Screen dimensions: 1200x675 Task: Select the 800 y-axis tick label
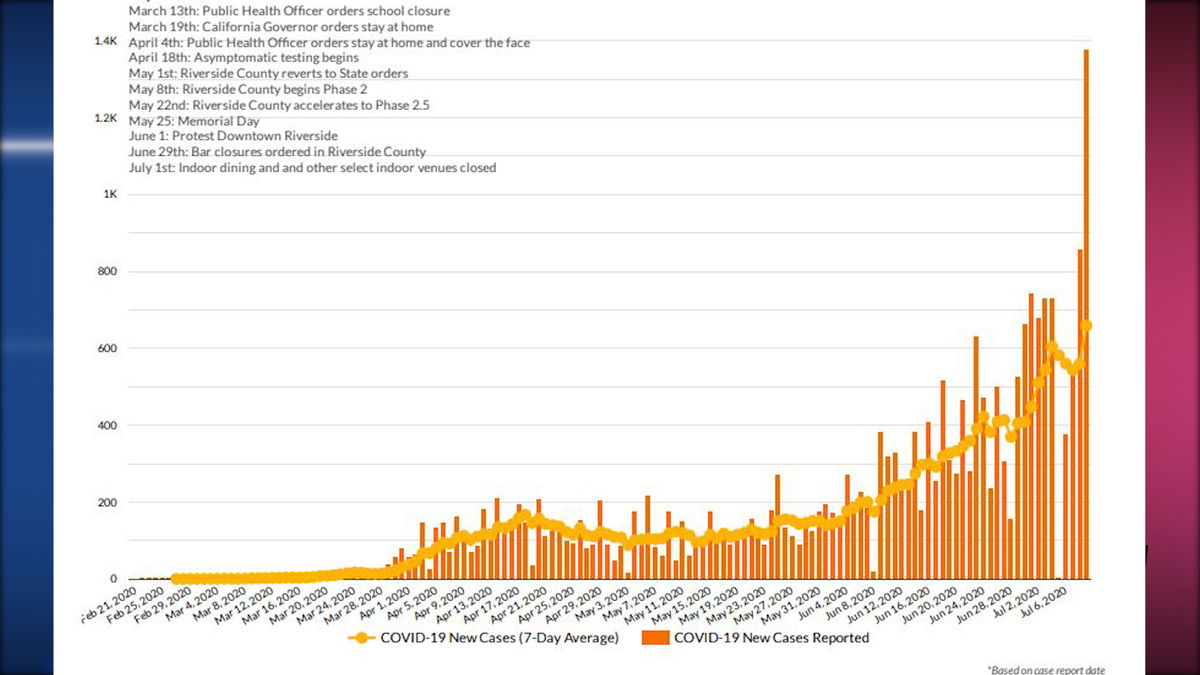[107, 272]
